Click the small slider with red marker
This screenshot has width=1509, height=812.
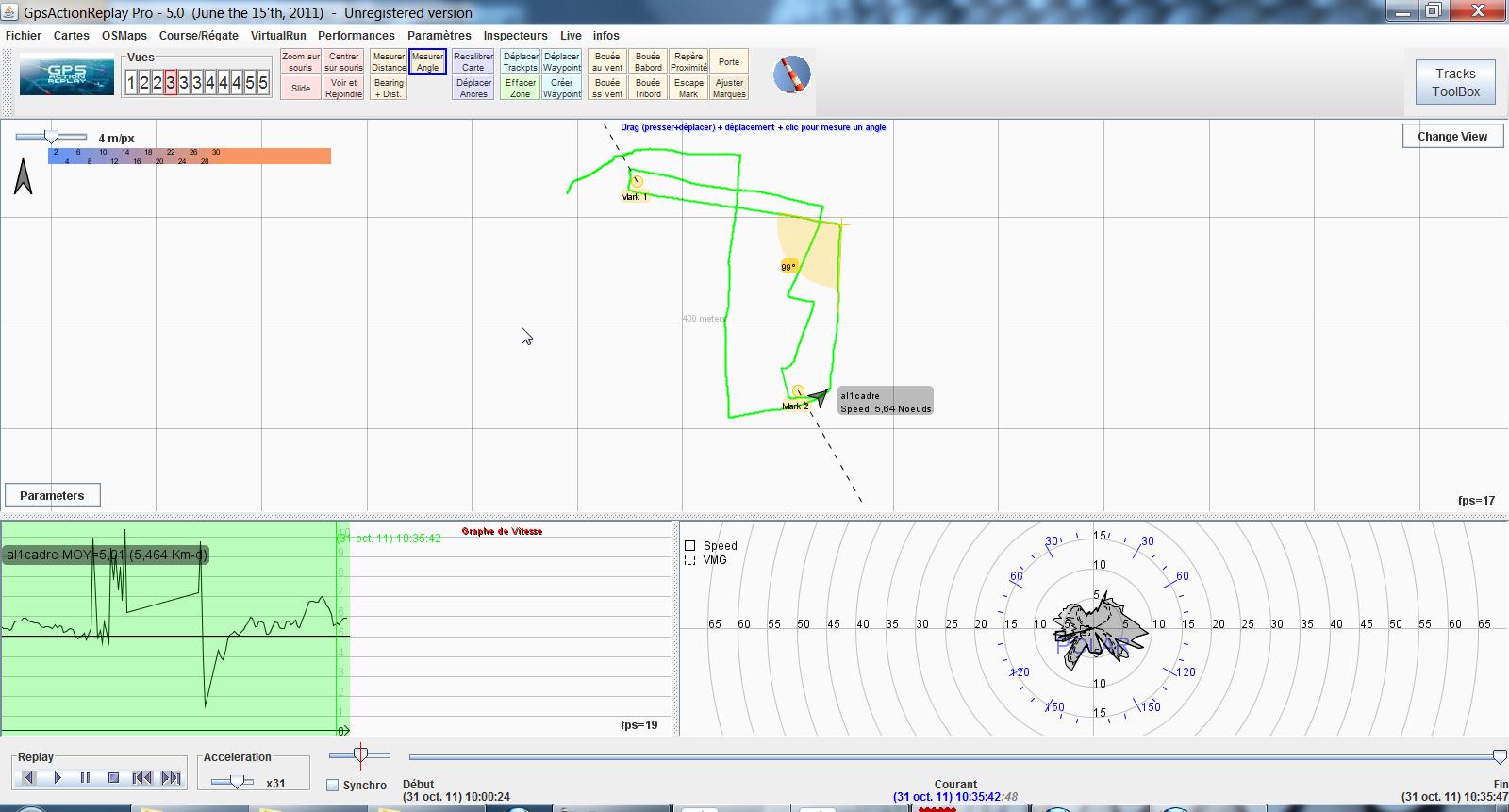pos(360,755)
